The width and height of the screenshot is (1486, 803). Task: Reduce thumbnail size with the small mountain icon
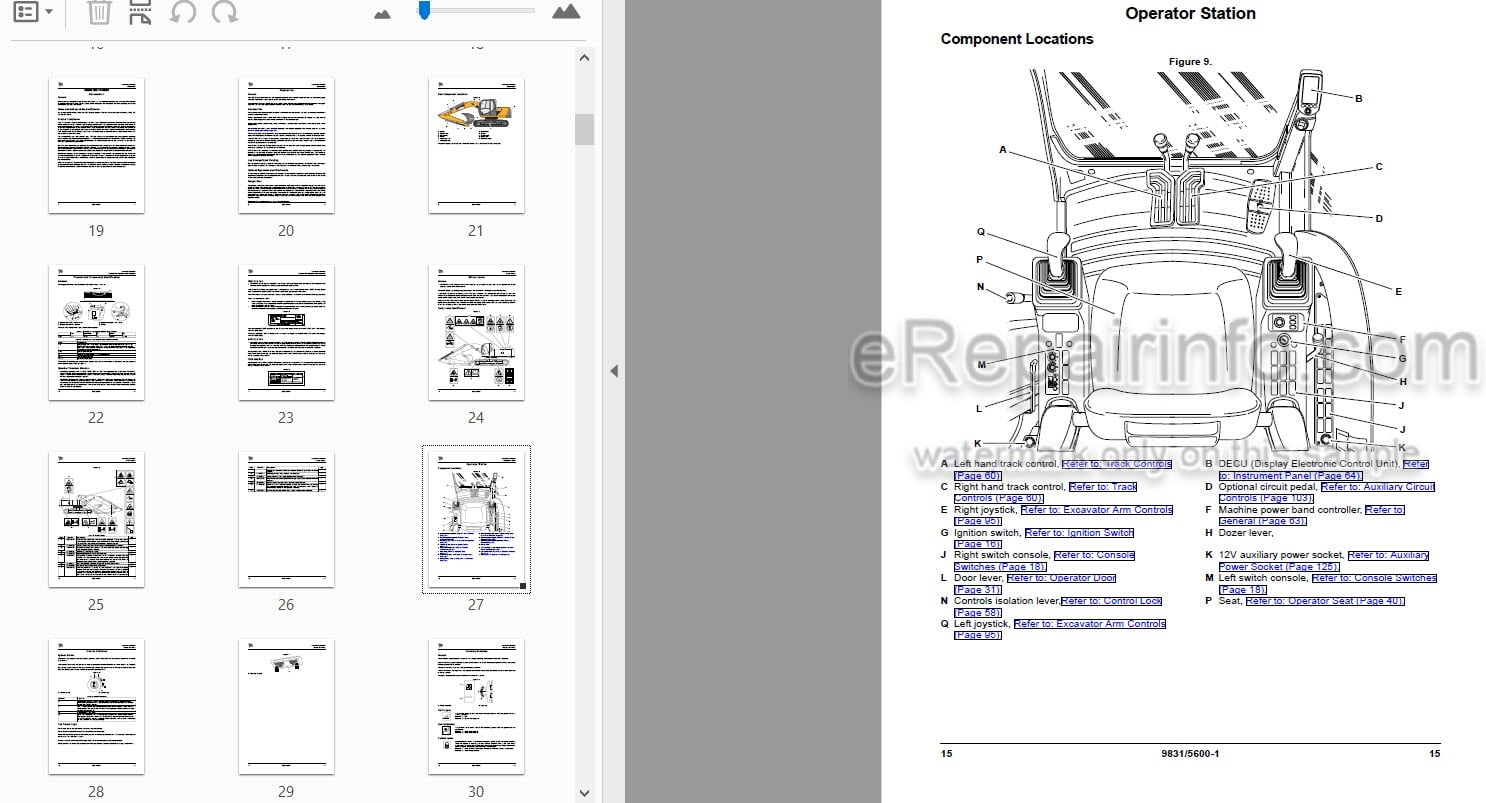[x=382, y=14]
